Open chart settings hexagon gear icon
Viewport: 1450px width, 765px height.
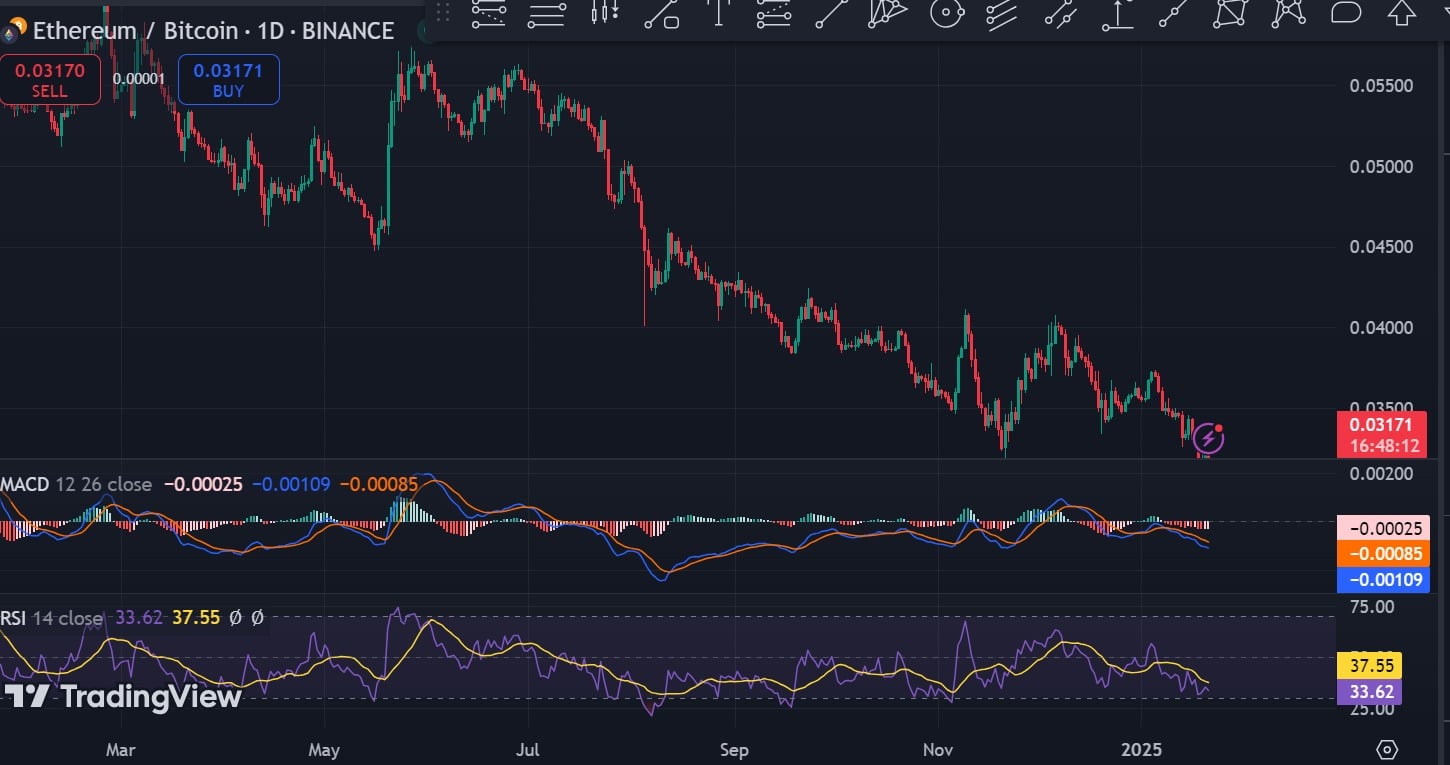(x=1387, y=749)
